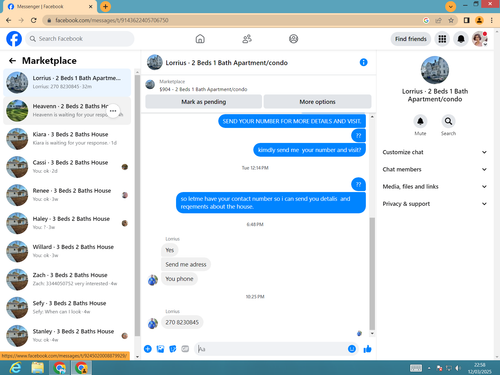The image size is (500, 375).
Task: Open tab search dropdown in Chrome
Action: 450,6
